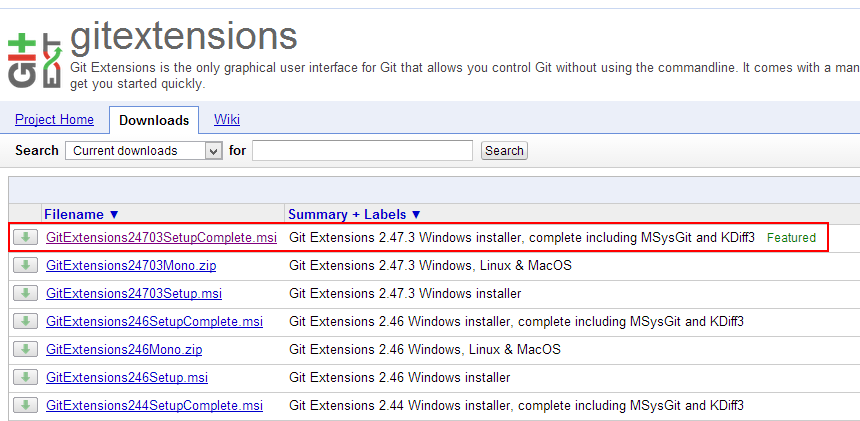Switch to the Project Home tab

(54, 120)
